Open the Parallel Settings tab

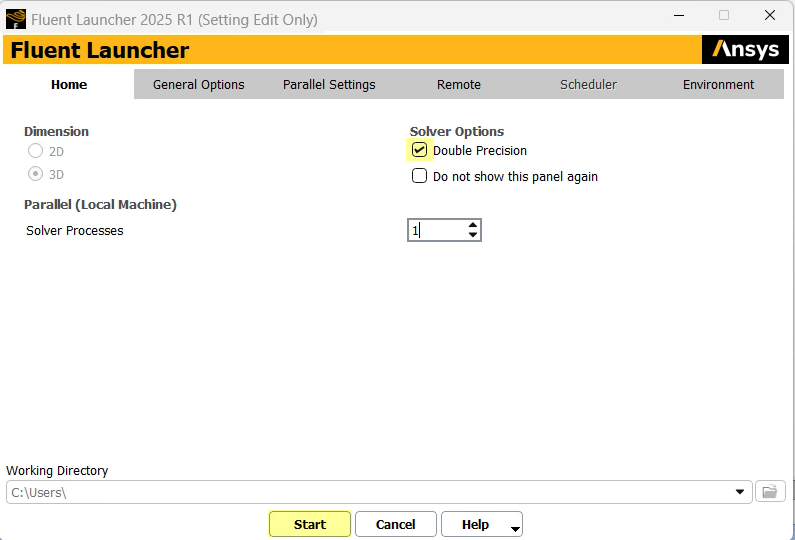click(x=329, y=85)
